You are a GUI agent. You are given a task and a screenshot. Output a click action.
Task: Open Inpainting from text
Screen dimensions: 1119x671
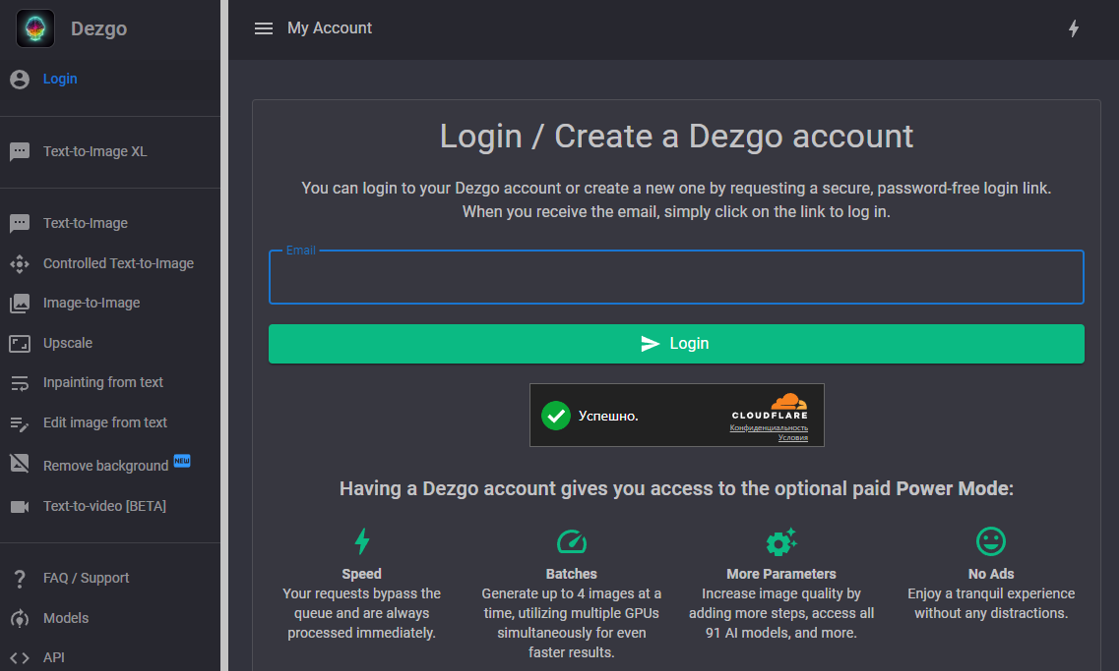(110, 383)
